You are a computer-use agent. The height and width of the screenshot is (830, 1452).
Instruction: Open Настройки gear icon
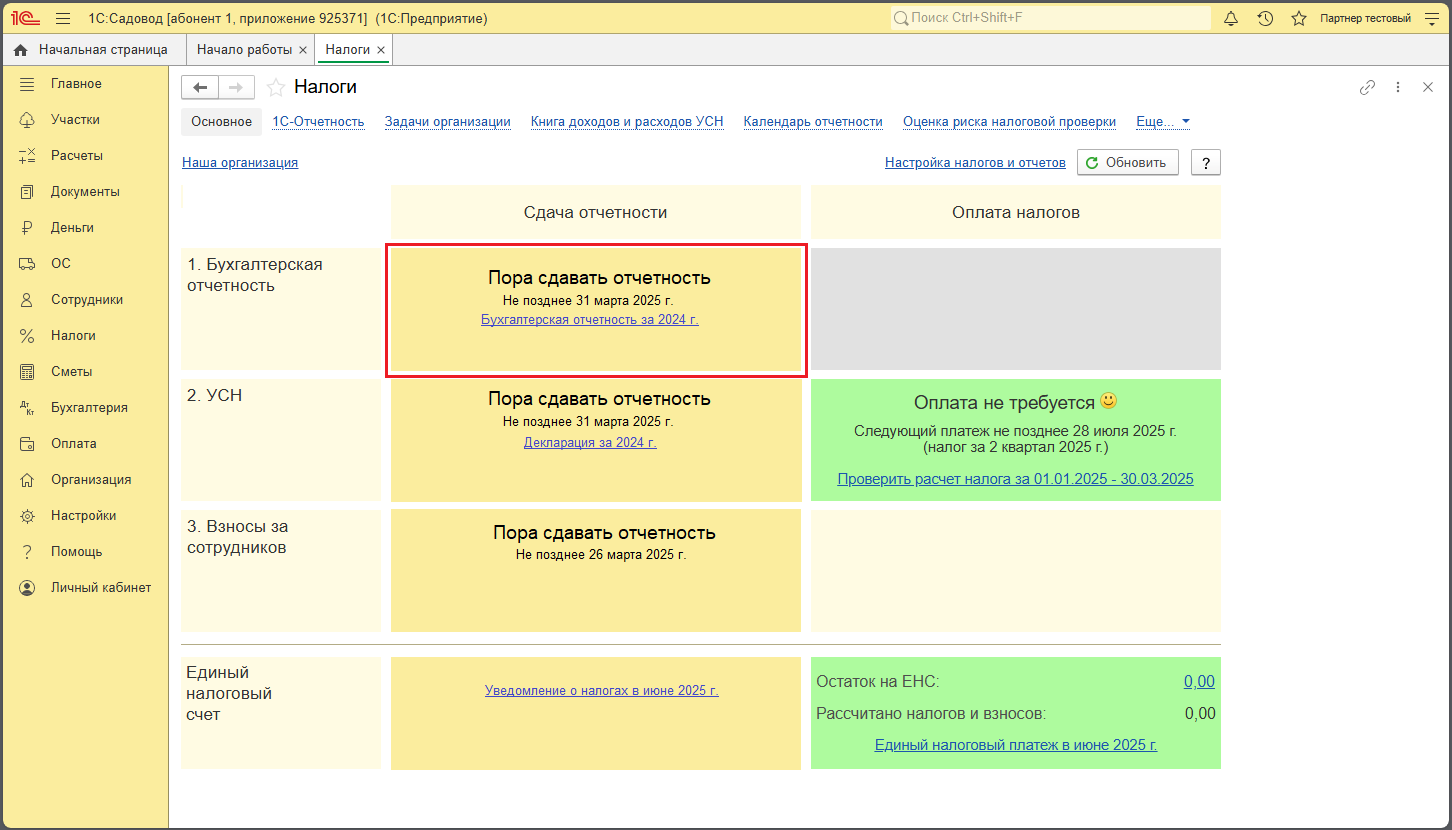27,516
